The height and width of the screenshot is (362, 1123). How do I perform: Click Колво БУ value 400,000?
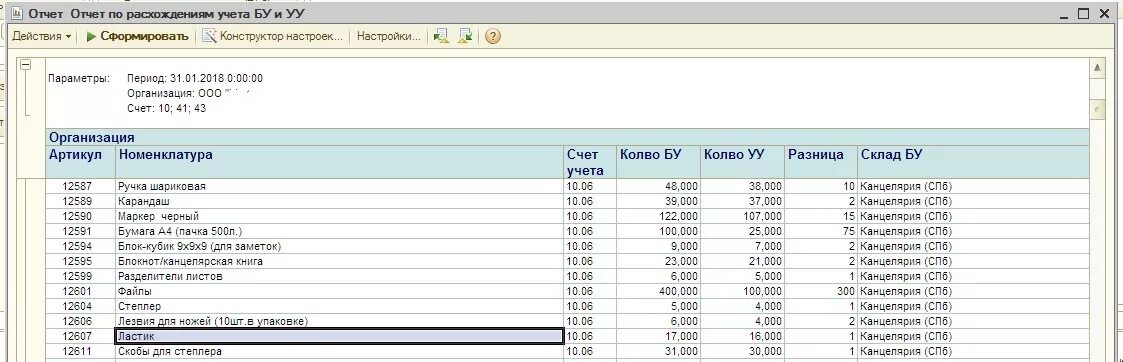tap(678, 292)
